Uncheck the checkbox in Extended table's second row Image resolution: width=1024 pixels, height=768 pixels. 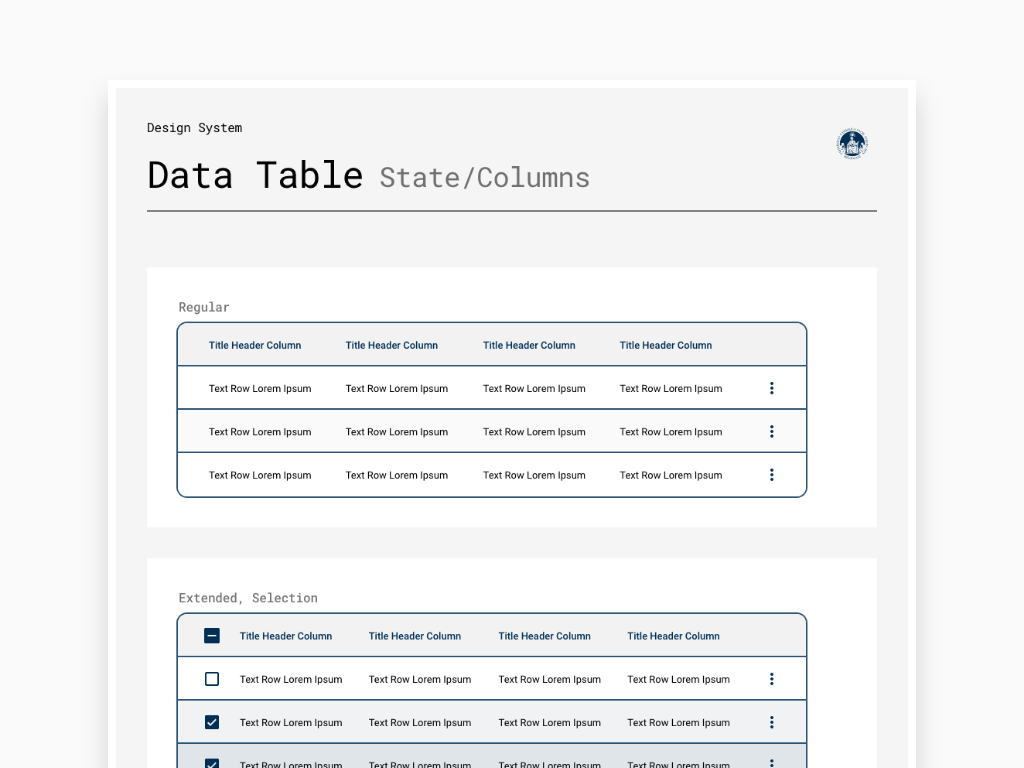[x=212, y=722]
